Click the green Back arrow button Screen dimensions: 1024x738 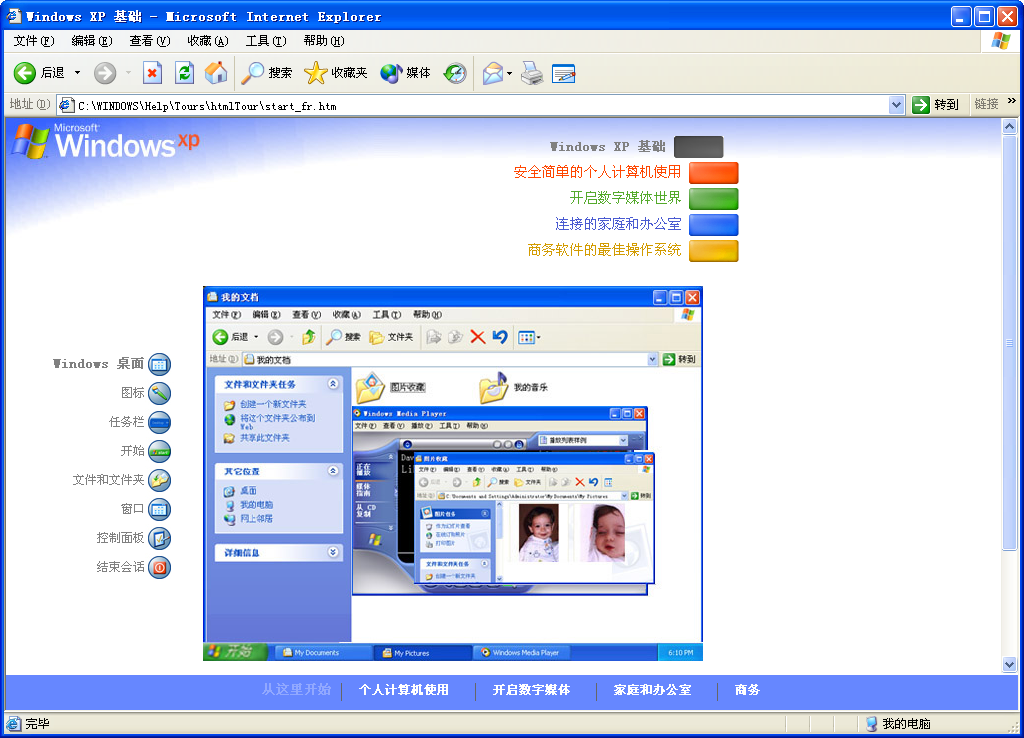25,73
